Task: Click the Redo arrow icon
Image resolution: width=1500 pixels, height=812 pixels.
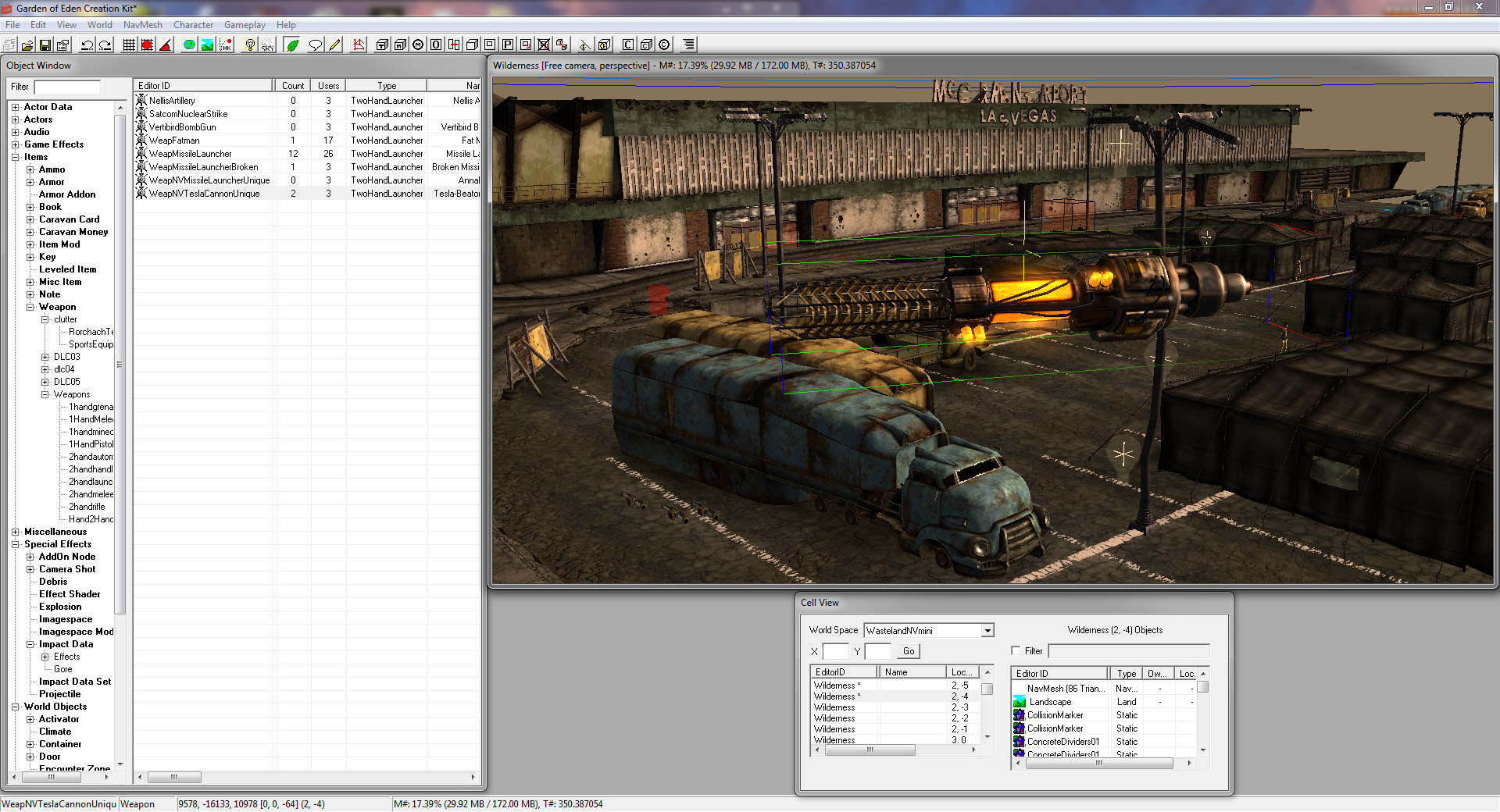Action: click(x=105, y=45)
